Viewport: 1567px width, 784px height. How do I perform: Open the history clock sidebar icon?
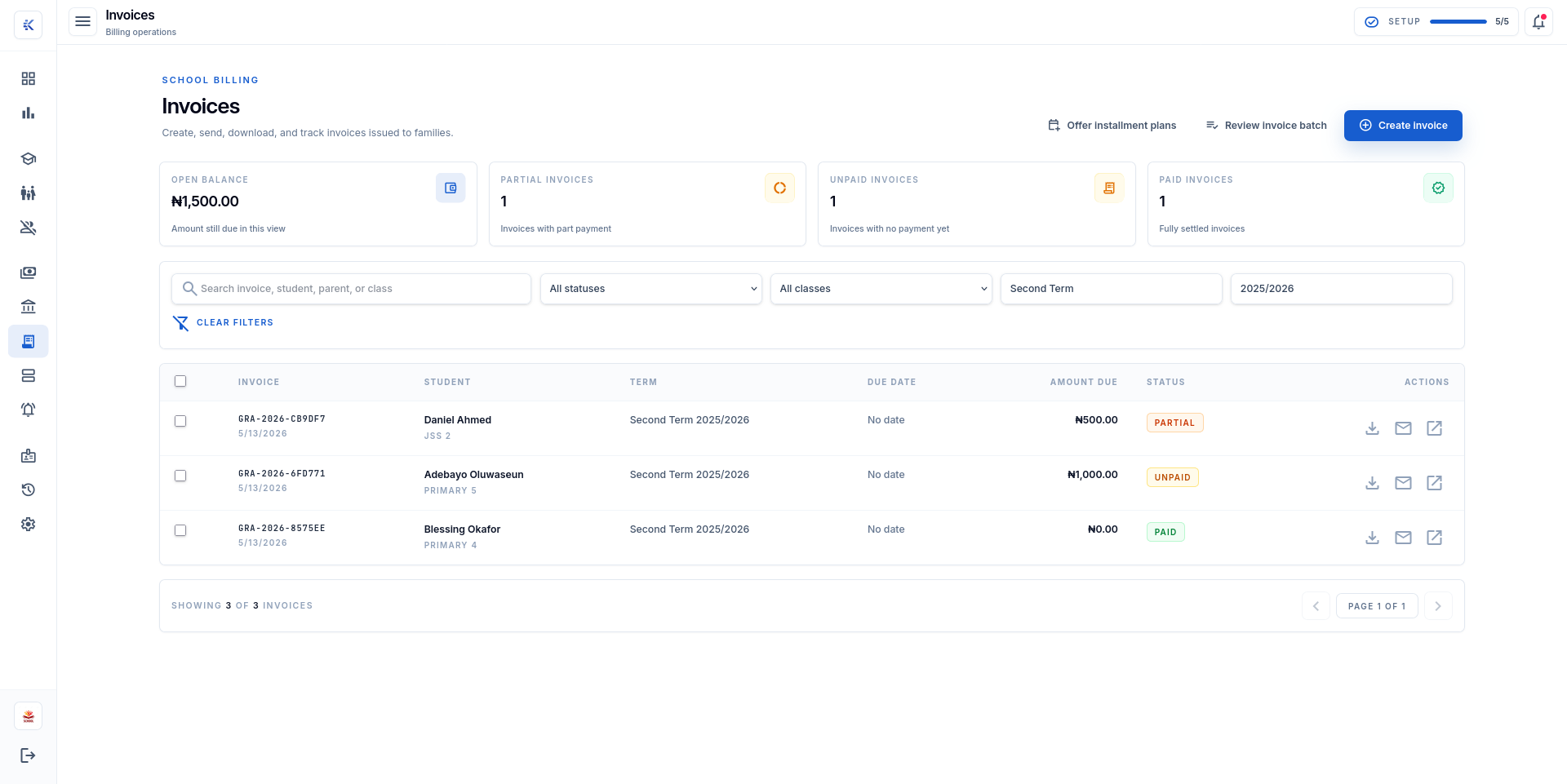[28, 490]
